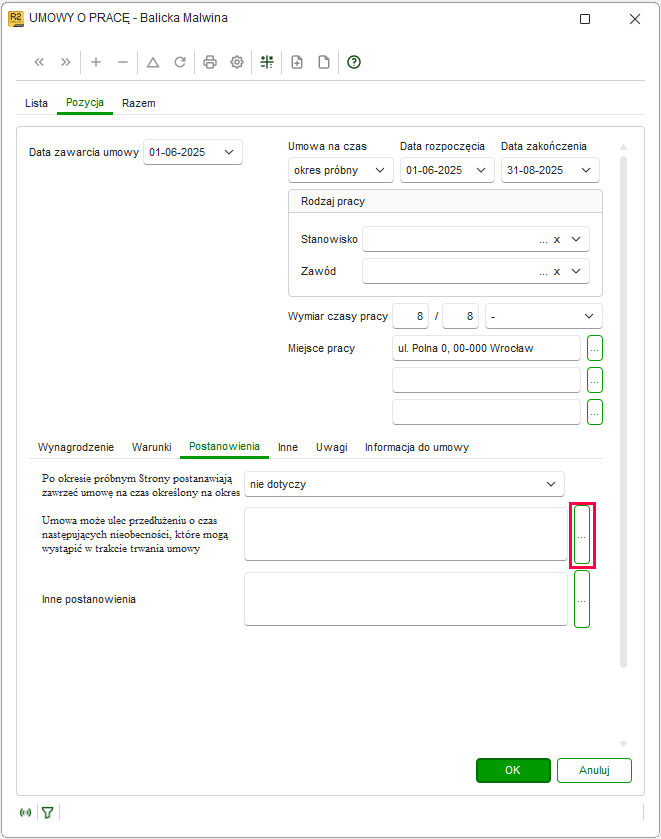
Task: Click the second empty Miejsce pracy field
Action: [x=487, y=380]
